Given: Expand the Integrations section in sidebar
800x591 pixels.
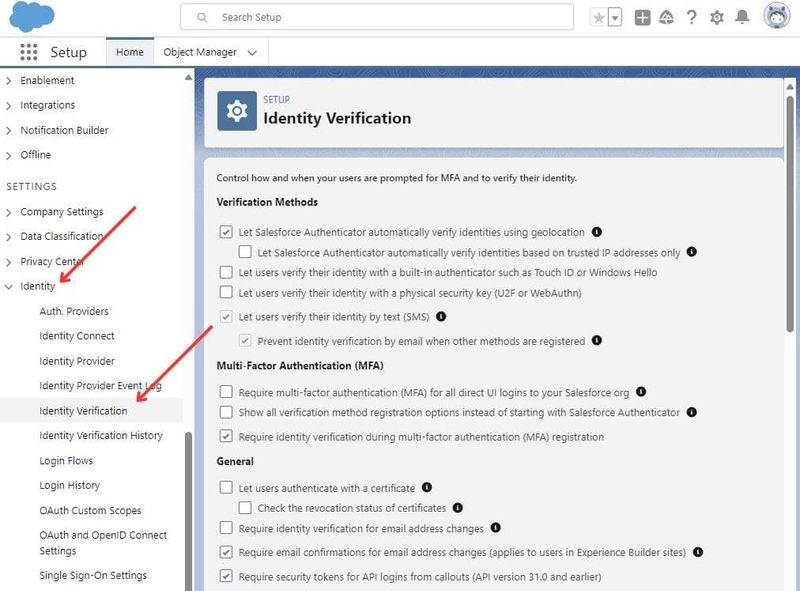Looking at the screenshot, I should pyautogui.click(x=9, y=106).
